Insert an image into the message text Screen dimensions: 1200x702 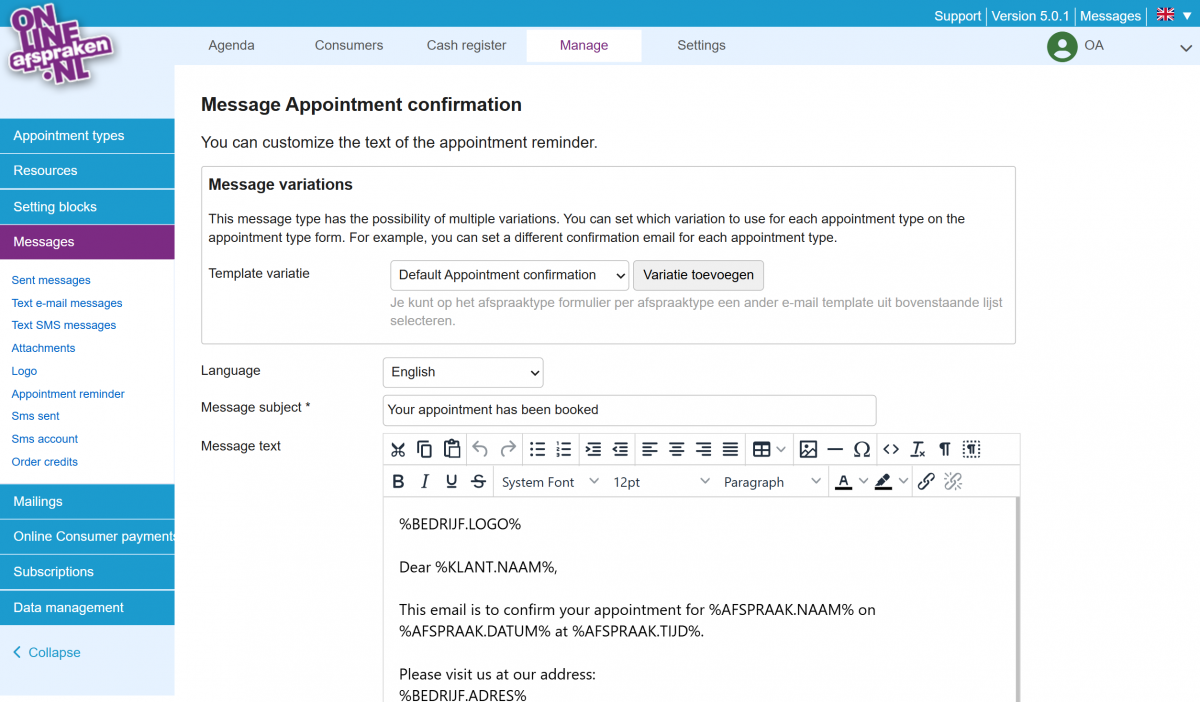coord(808,449)
